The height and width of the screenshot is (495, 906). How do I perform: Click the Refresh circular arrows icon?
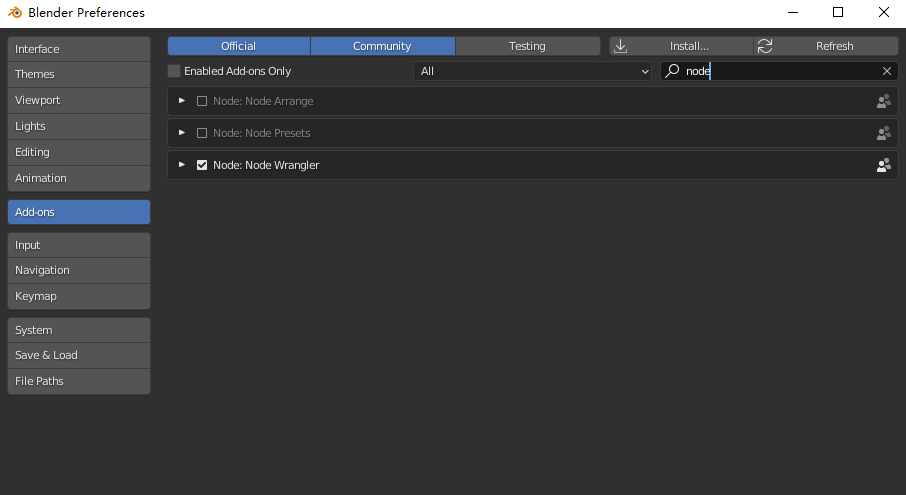765,46
